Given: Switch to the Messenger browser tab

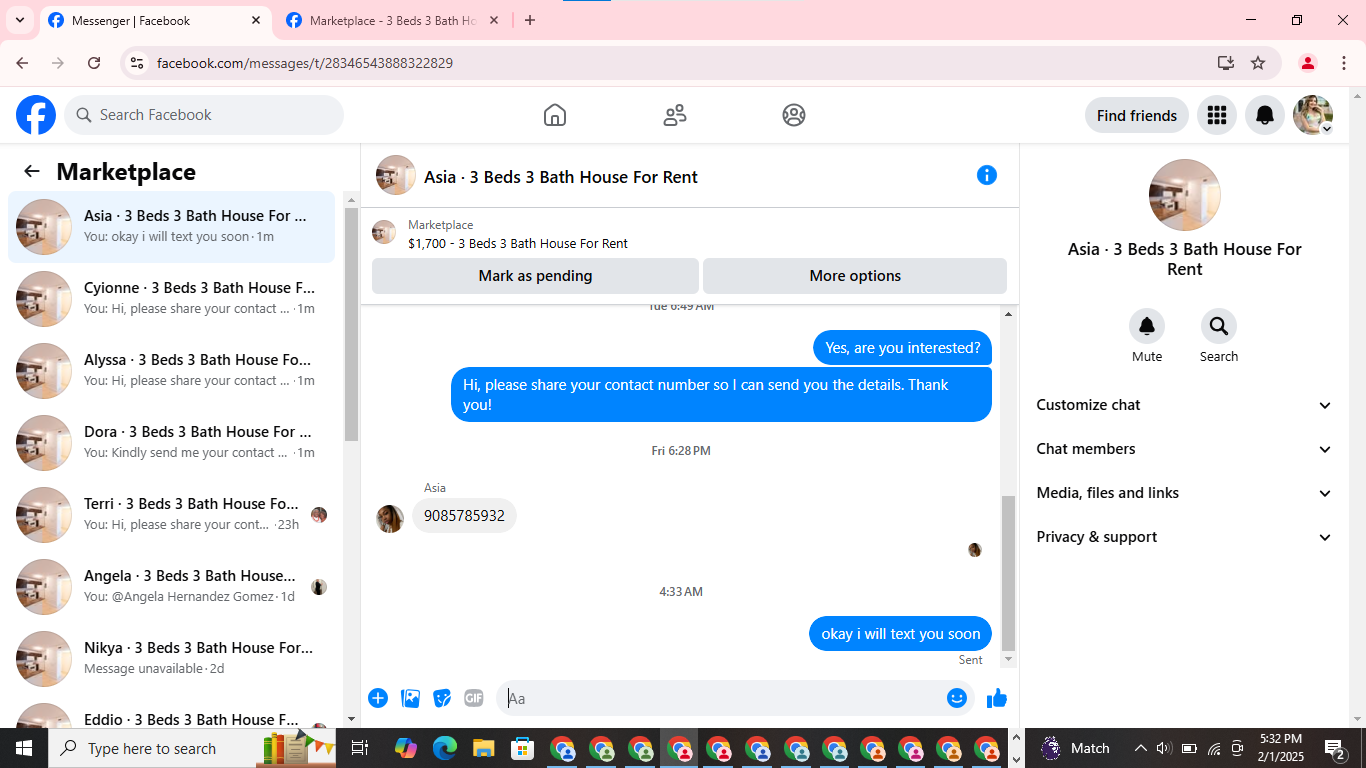Looking at the screenshot, I should pos(156,20).
